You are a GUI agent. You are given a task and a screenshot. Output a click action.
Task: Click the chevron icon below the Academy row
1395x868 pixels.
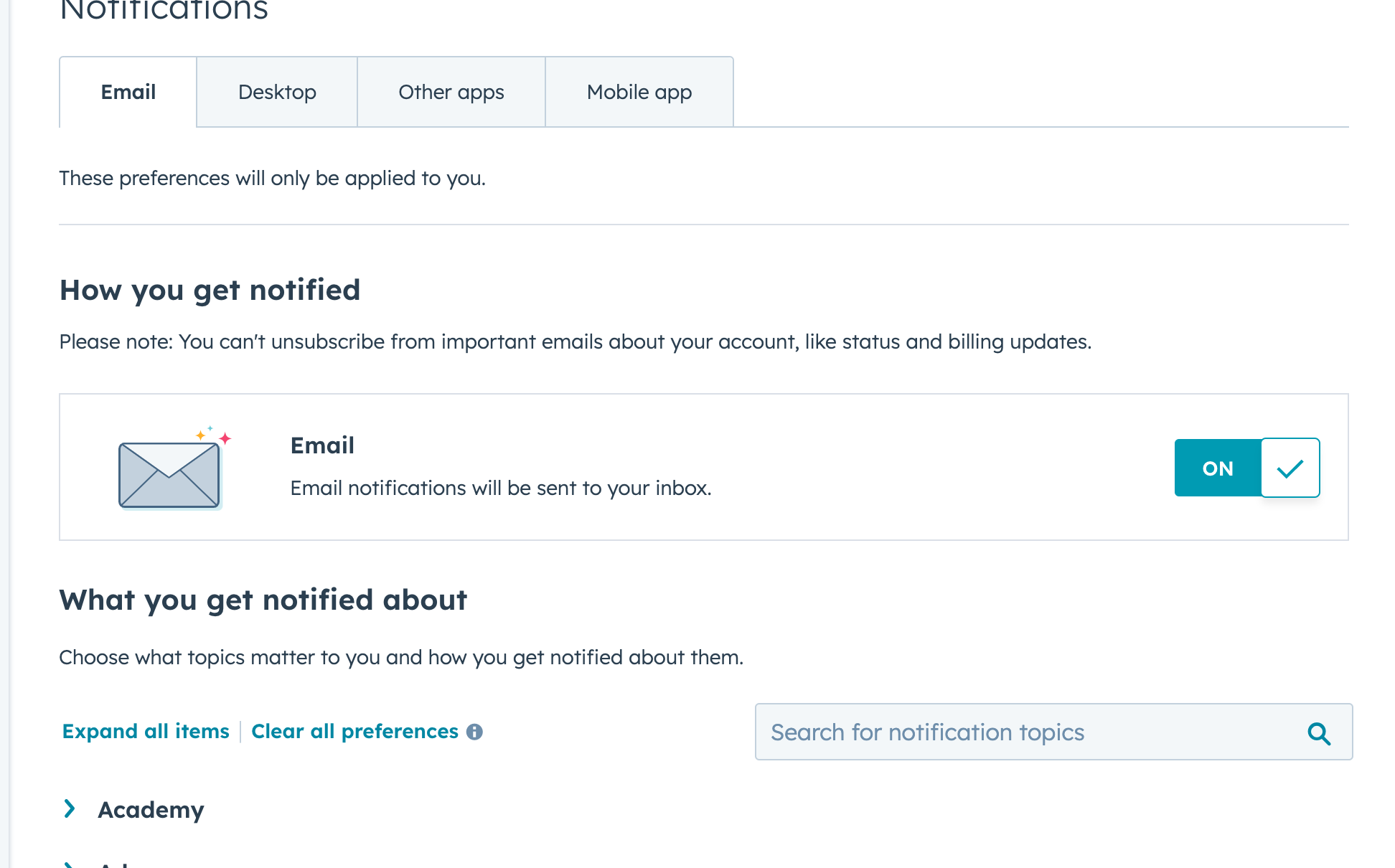tap(70, 864)
